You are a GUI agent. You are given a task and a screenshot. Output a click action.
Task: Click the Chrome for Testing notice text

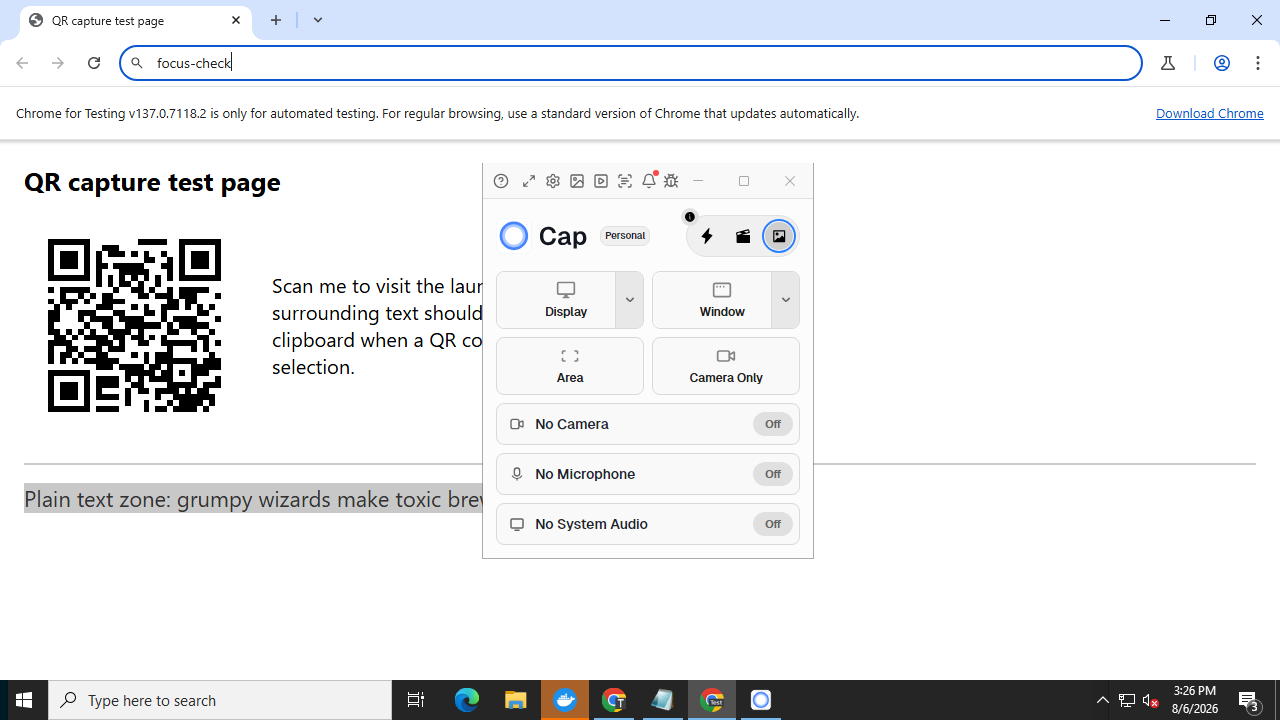[437, 113]
